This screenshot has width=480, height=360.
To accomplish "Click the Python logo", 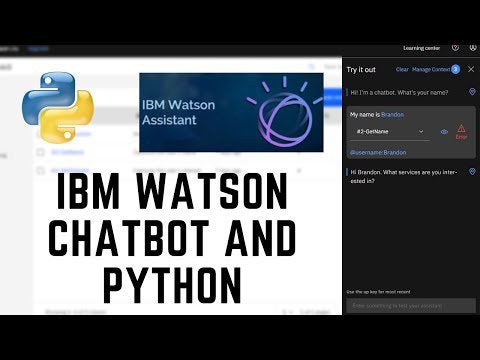I will (x=58, y=108).
